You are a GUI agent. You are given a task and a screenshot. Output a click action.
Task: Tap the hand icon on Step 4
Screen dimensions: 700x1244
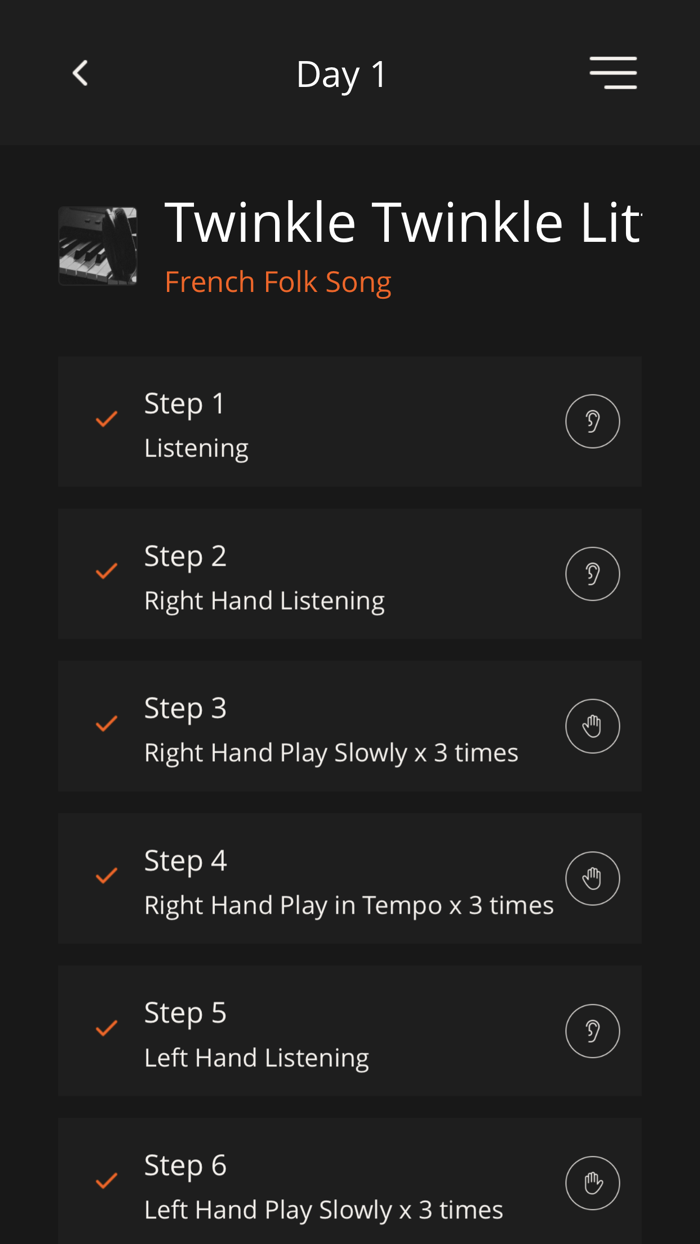593,877
